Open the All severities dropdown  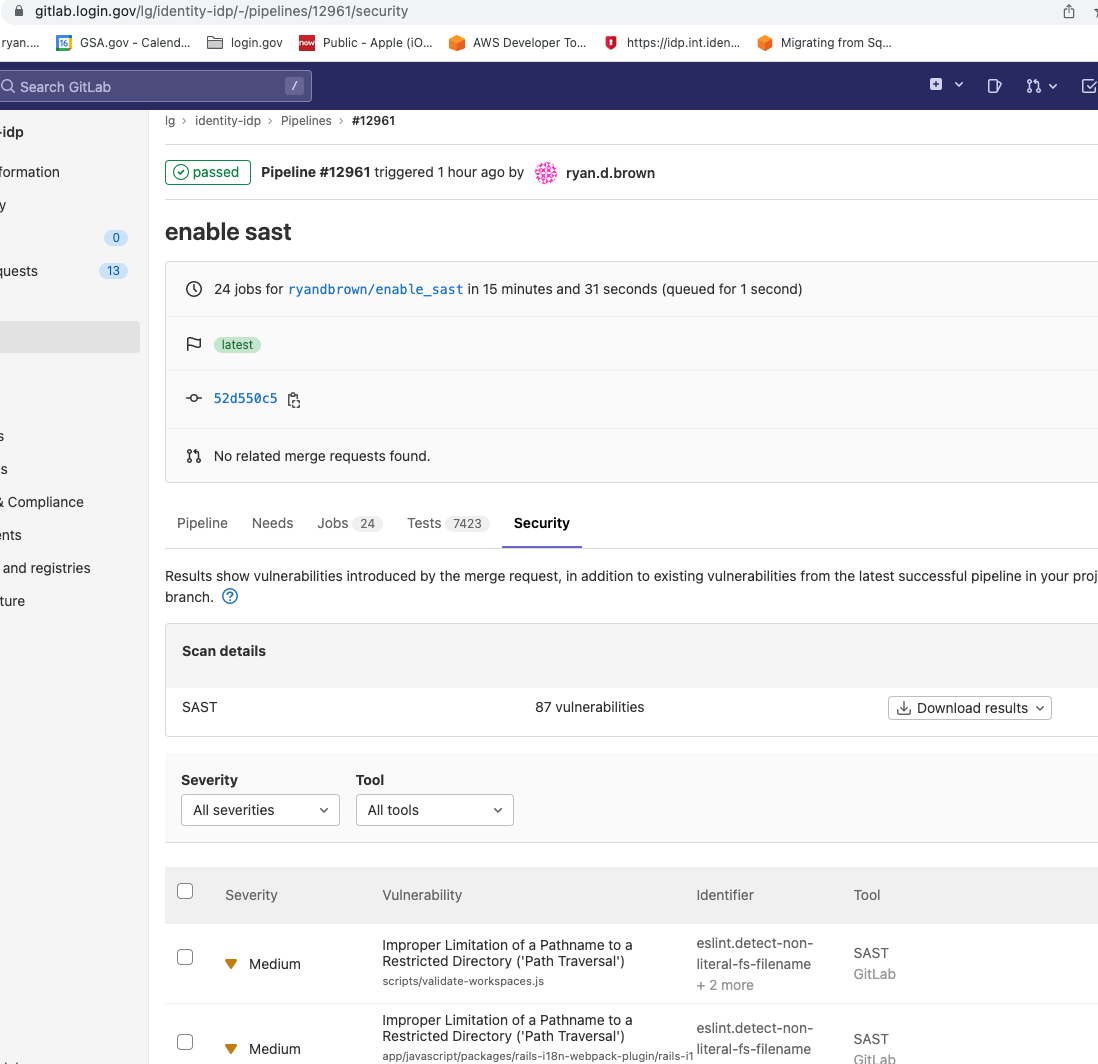[260, 810]
